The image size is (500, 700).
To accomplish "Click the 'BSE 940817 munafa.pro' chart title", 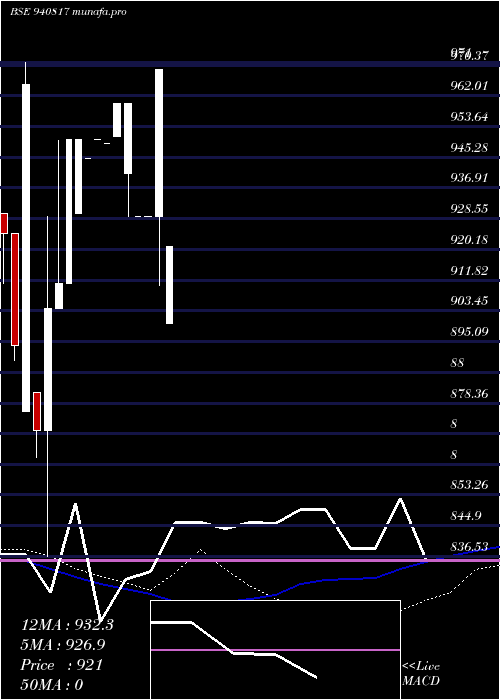I will [68, 12].
